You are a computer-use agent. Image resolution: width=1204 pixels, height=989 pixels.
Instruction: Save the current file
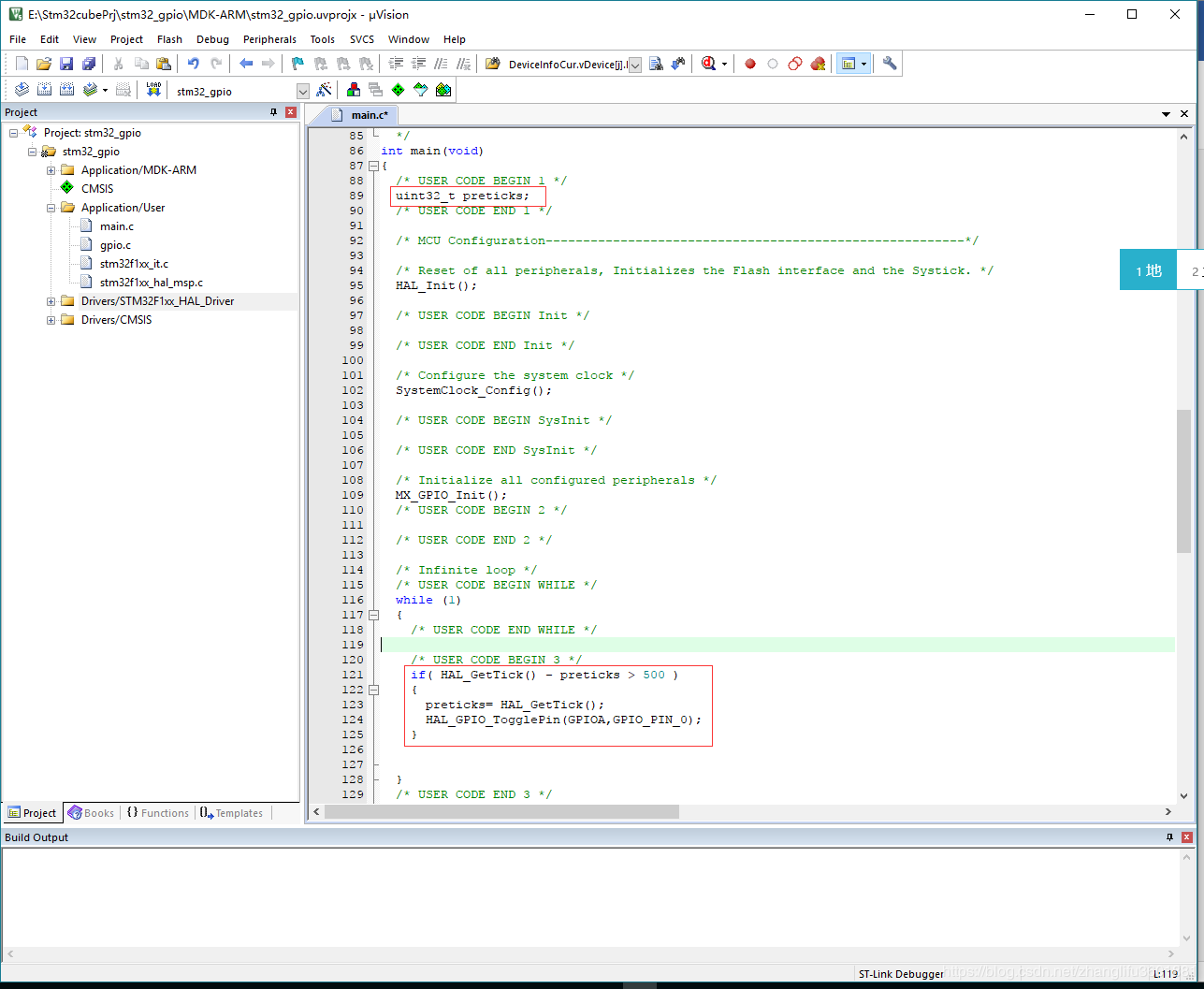pyautogui.click(x=66, y=64)
